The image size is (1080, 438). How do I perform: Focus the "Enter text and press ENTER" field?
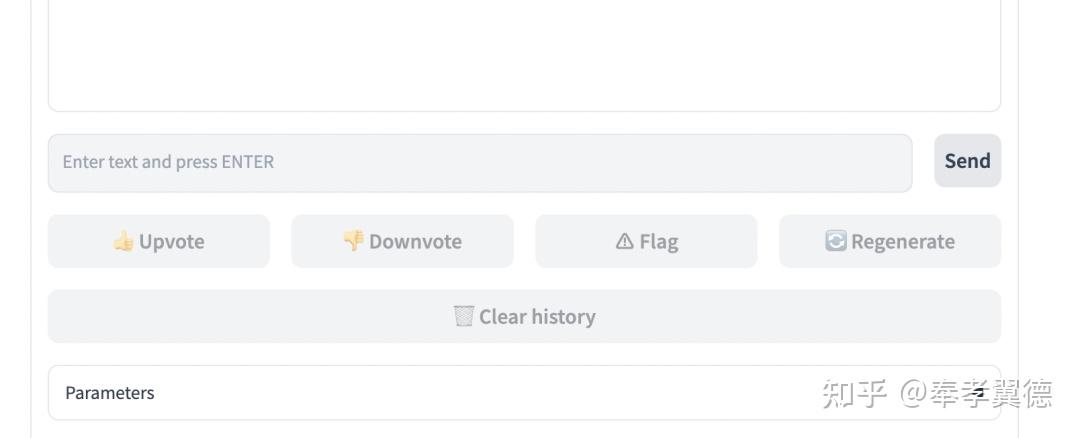click(x=480, y=163)
